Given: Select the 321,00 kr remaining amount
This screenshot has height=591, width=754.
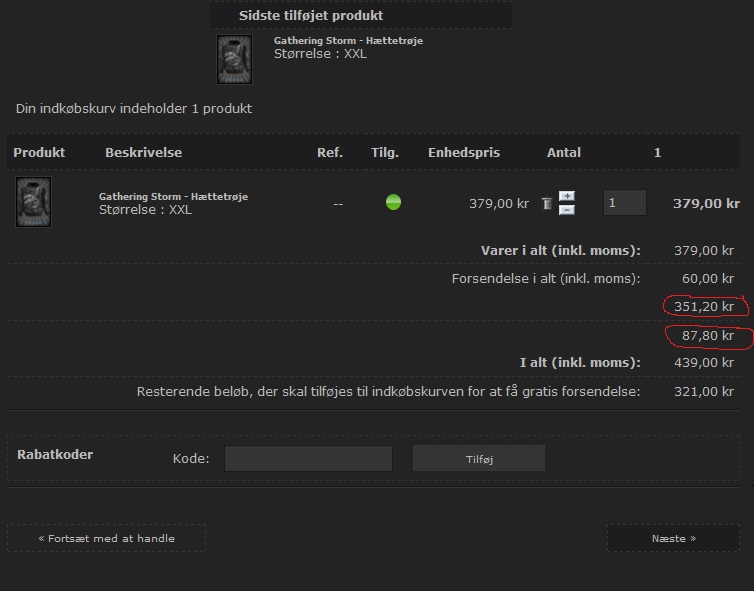Looking at the screenshot, I should point(704,391).
